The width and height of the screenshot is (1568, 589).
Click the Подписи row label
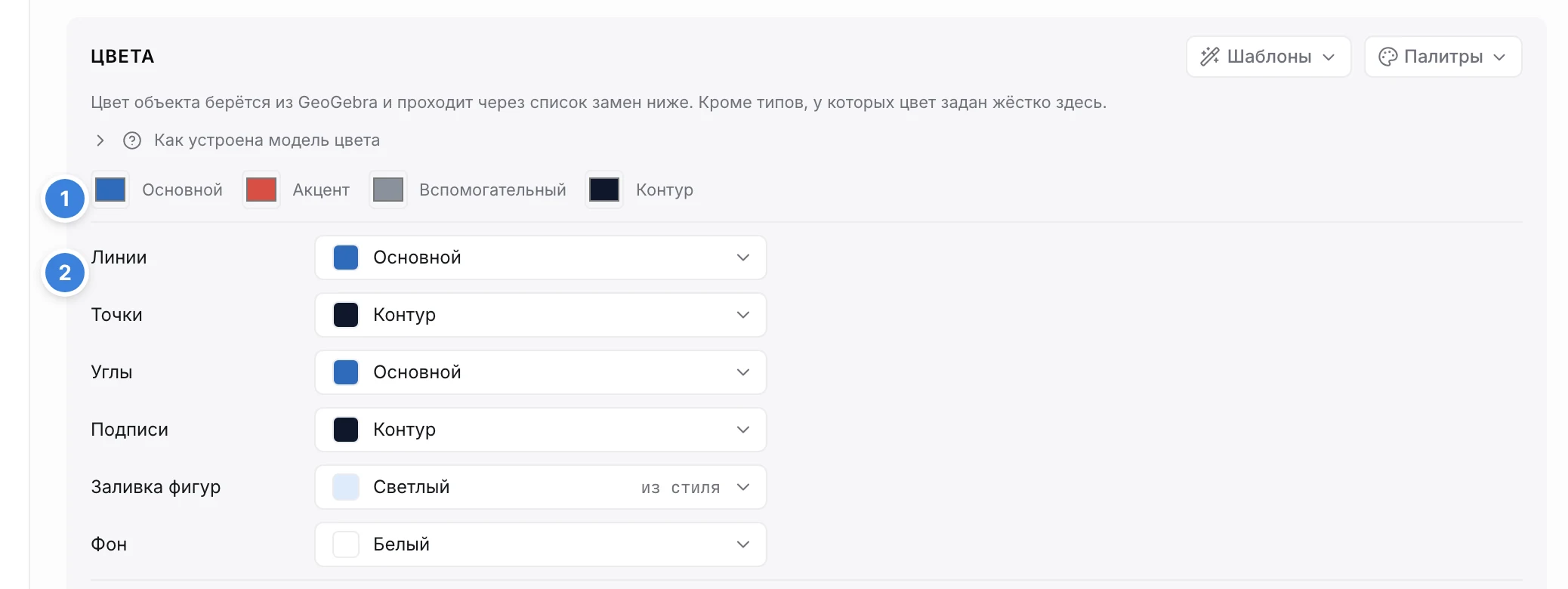pos(129,430)
